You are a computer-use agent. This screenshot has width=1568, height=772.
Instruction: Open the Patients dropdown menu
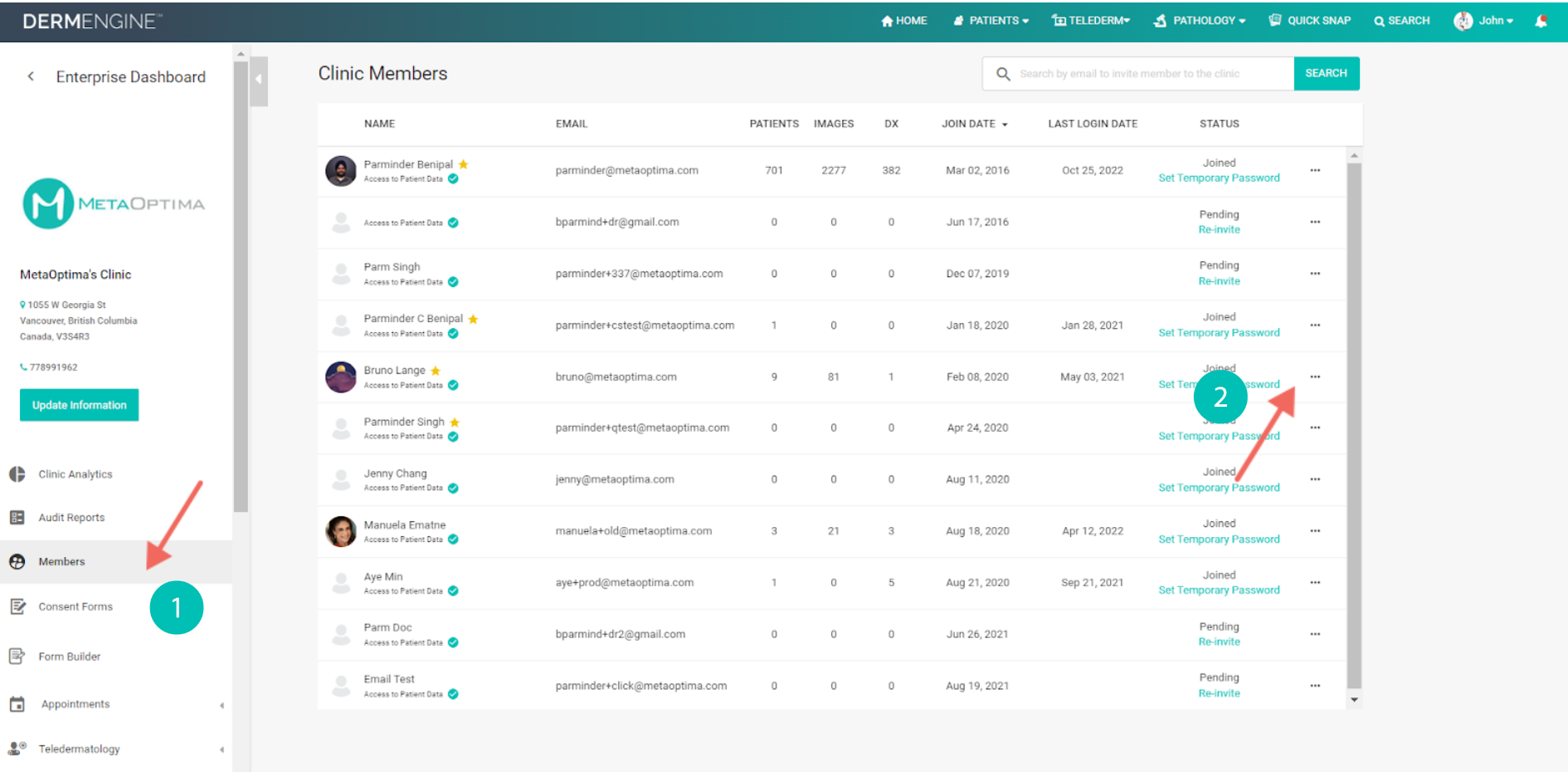(991, 21)
